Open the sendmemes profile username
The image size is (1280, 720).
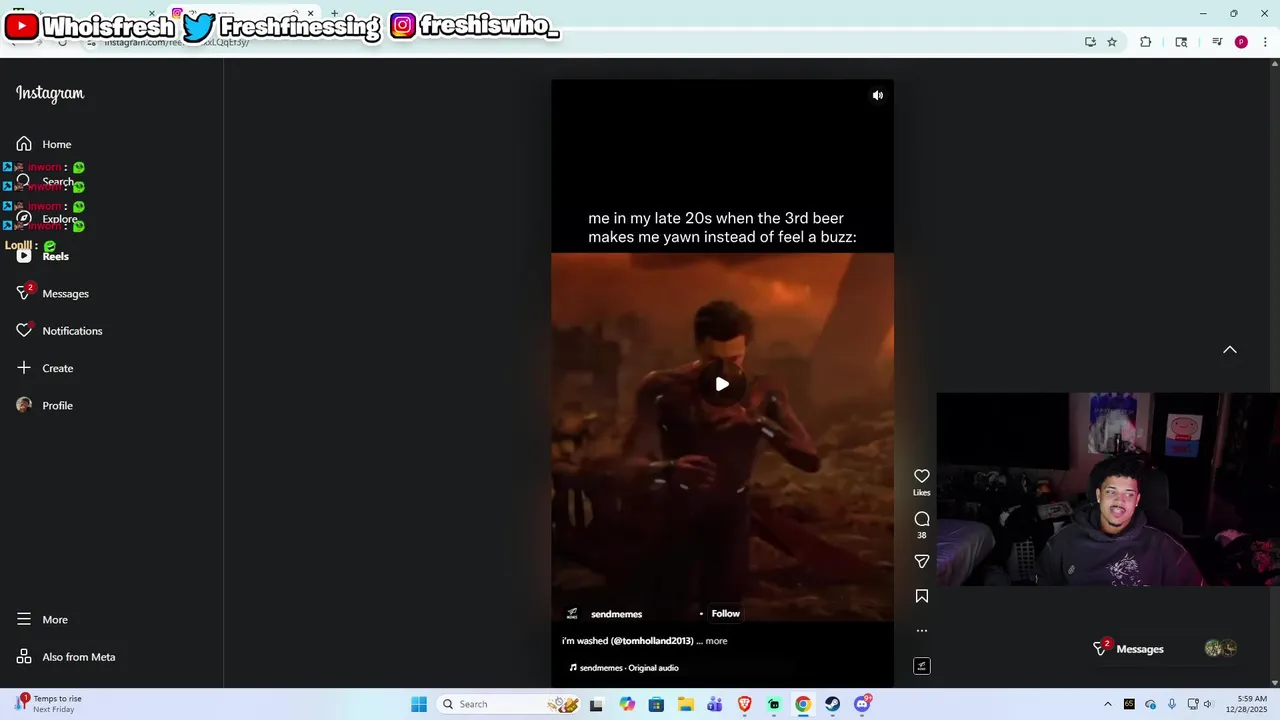616,614
